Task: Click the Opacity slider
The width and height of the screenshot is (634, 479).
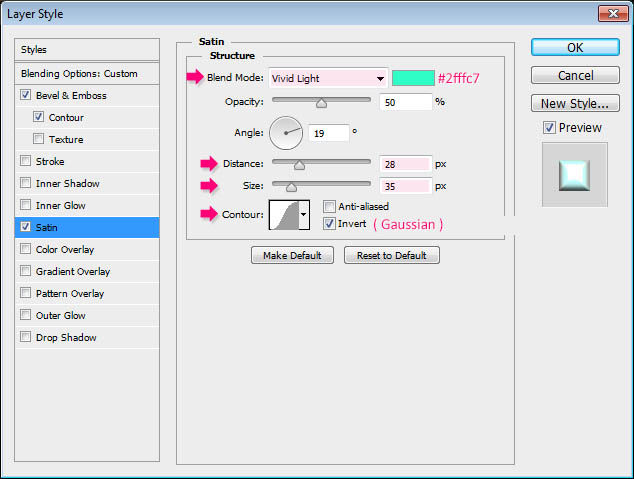Action: pos(322,102)
